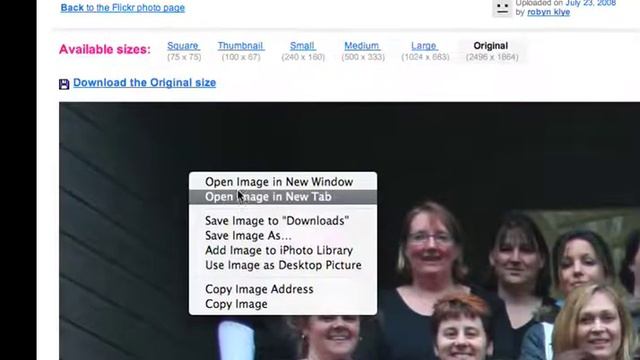View the Medium 500 x 333 size

(x=362, y=46)
